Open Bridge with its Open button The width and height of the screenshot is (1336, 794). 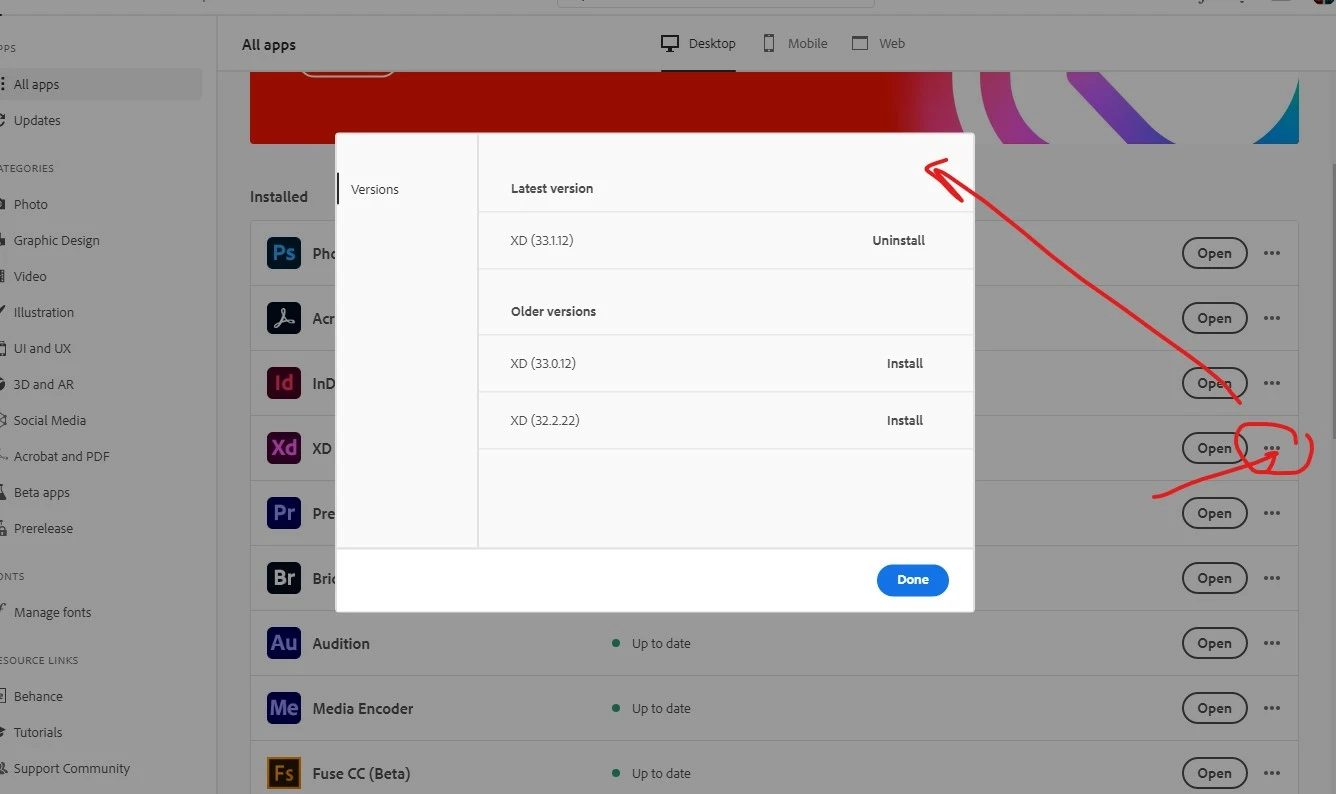tap(1214, 578)
